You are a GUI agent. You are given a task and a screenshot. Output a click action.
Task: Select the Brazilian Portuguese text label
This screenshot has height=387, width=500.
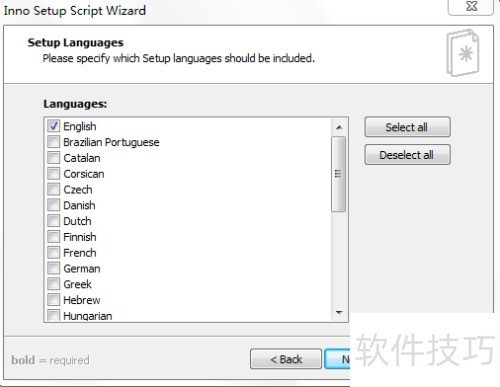pyautogui.click(x=111, y=142)
